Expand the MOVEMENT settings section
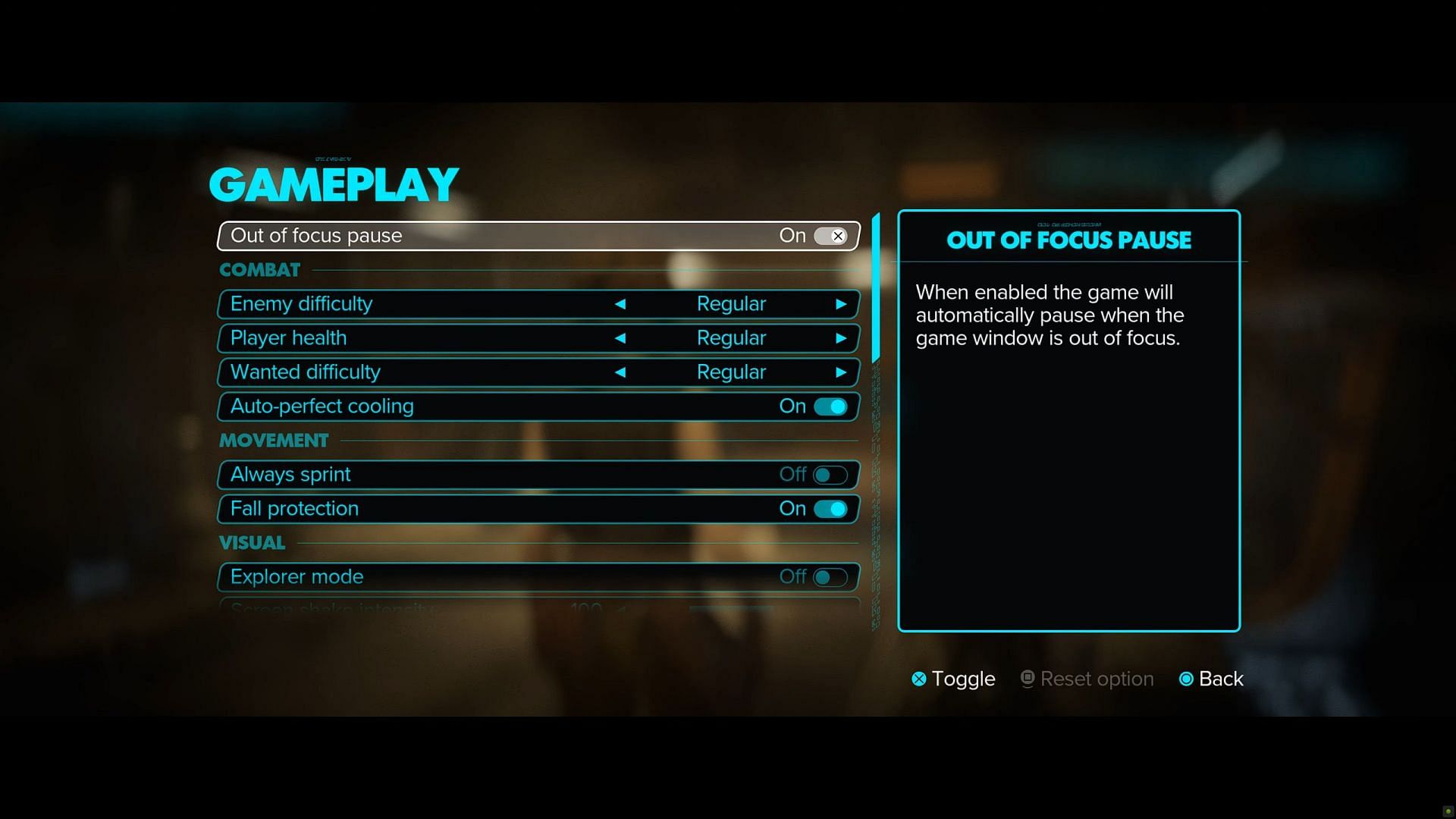 [273, 440]
